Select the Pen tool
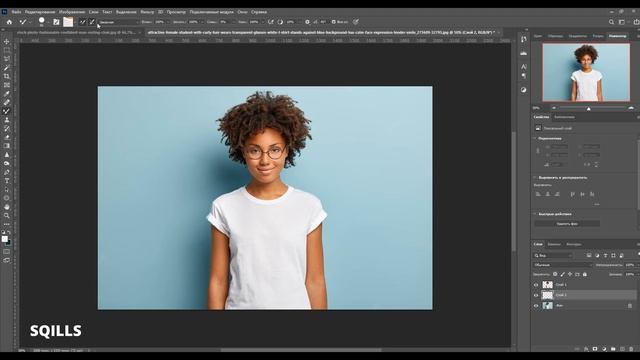This screenshot has height=360, width=640. 7,172
